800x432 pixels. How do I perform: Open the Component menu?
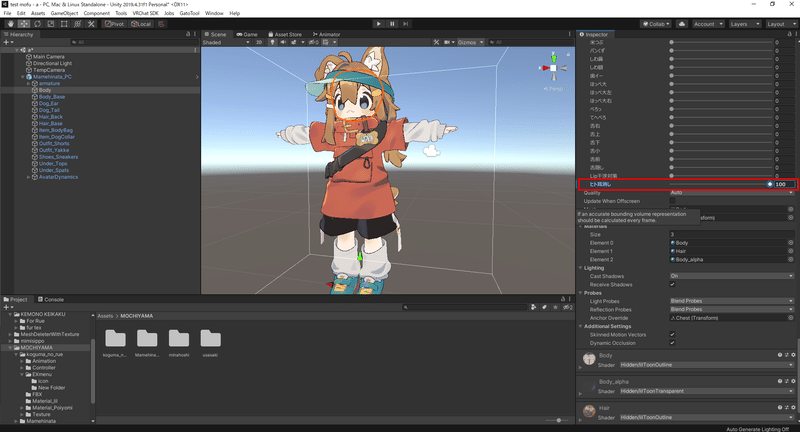click(x=96, y=13)
